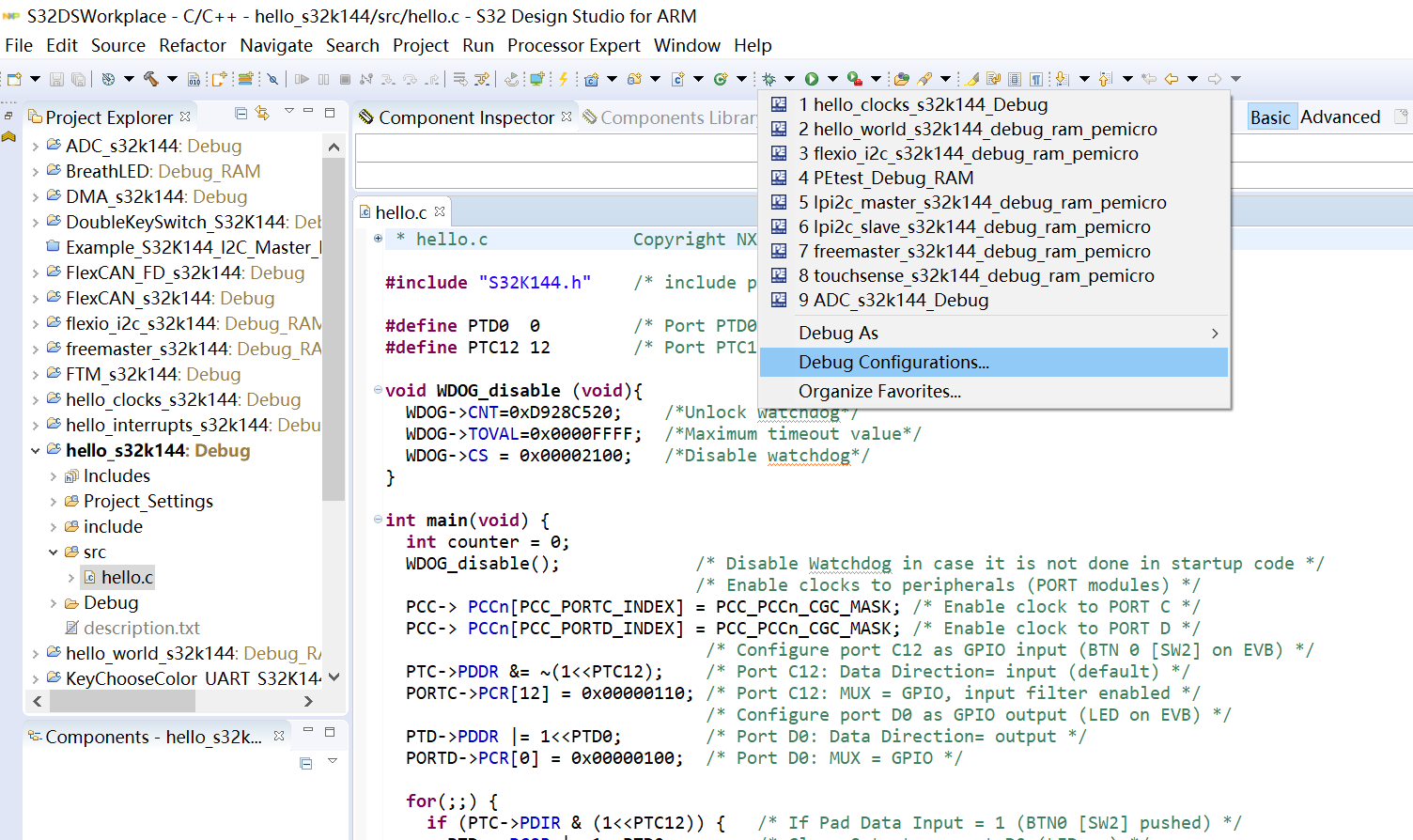Open the Processor Expert menu
The width and height of the screenshot is (1413, 840).
click(573, 45)
